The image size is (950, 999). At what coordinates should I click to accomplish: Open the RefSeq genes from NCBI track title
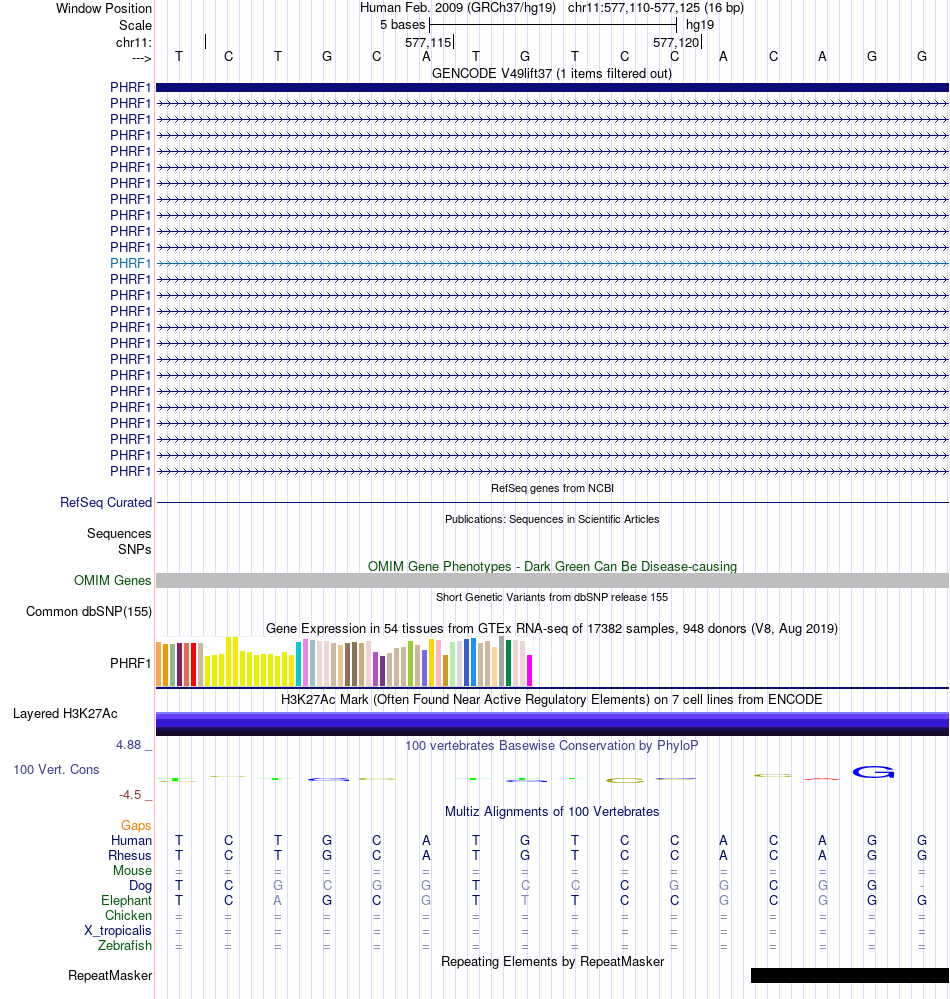552,488
